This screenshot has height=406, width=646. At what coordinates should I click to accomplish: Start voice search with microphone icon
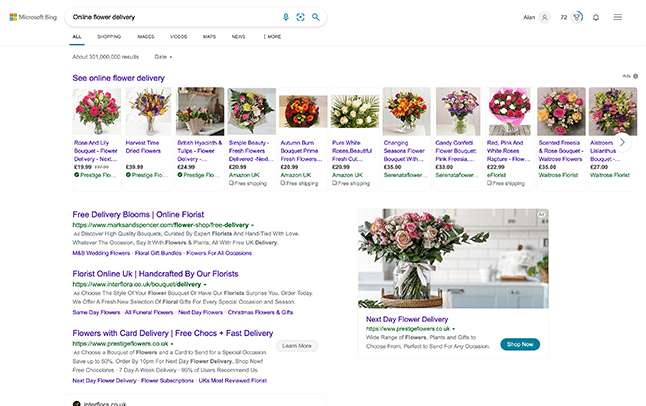pyautogui.click(x=286, y=17)
